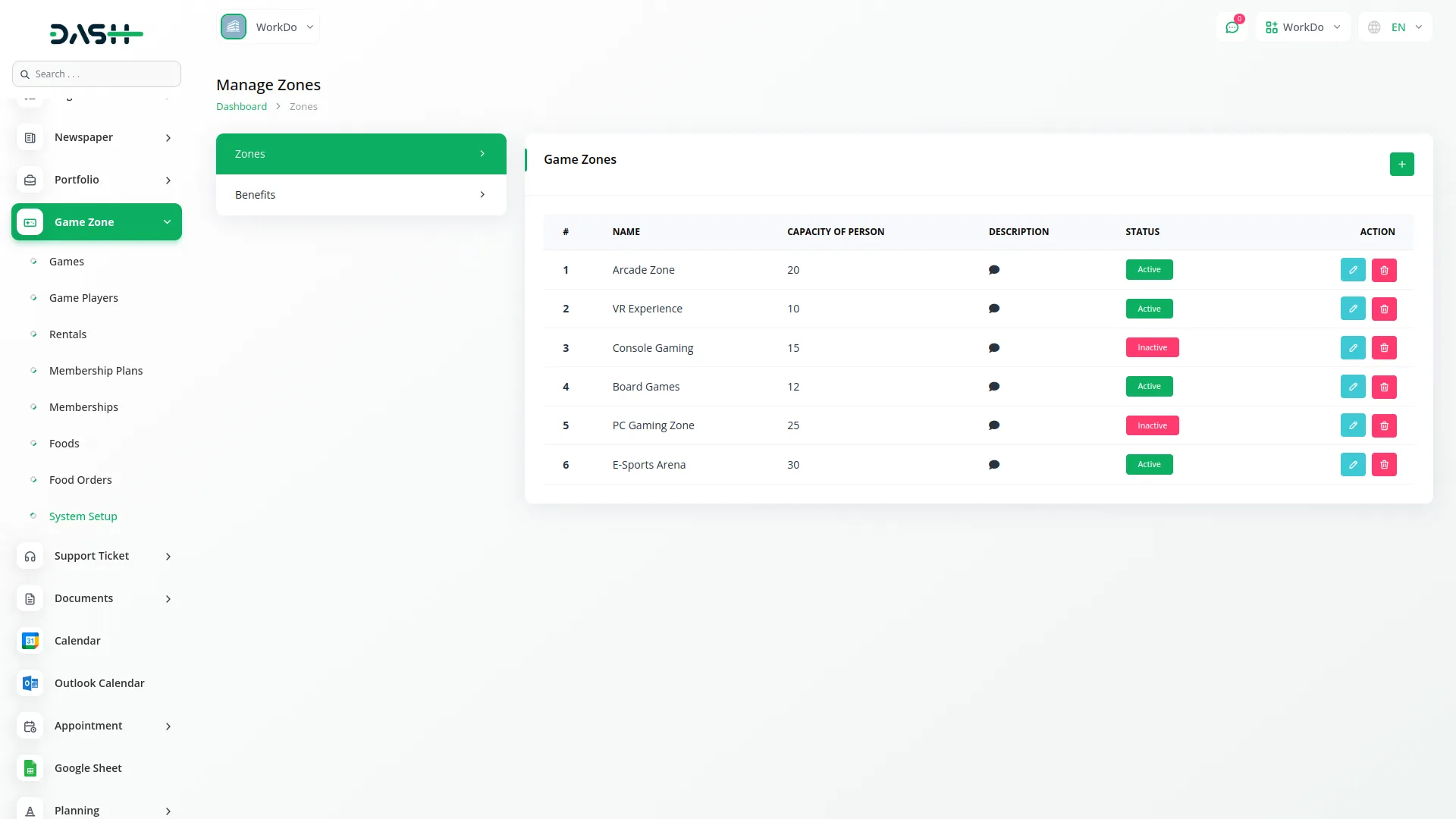Click the add new game zone plus button

pyautogui.click(x=1401, y=164)
